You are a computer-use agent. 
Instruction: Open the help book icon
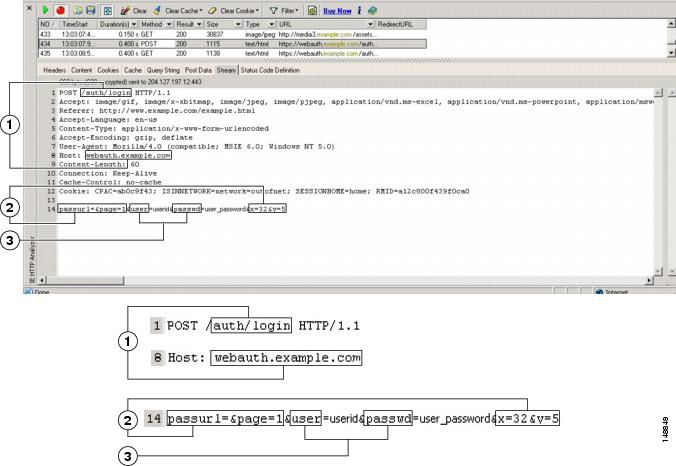[x=372, y=10]
